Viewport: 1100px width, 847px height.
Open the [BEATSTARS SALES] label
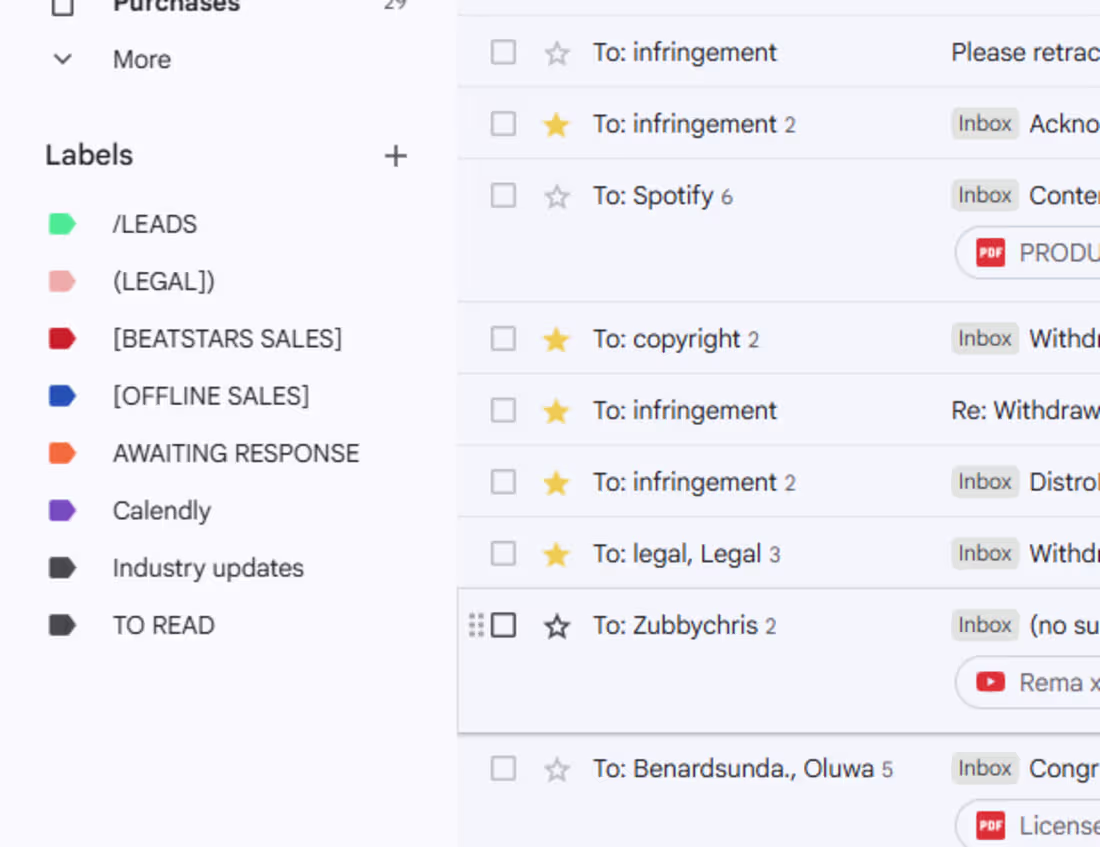pos(227,339)
